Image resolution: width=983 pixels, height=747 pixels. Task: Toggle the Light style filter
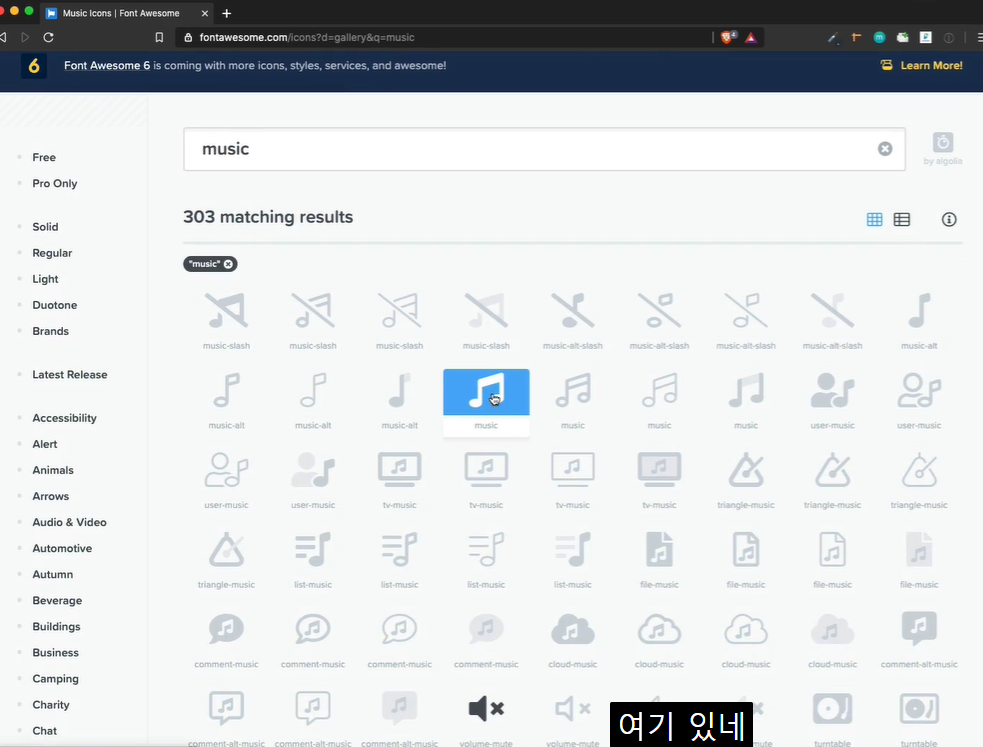(x=45, y=279)
